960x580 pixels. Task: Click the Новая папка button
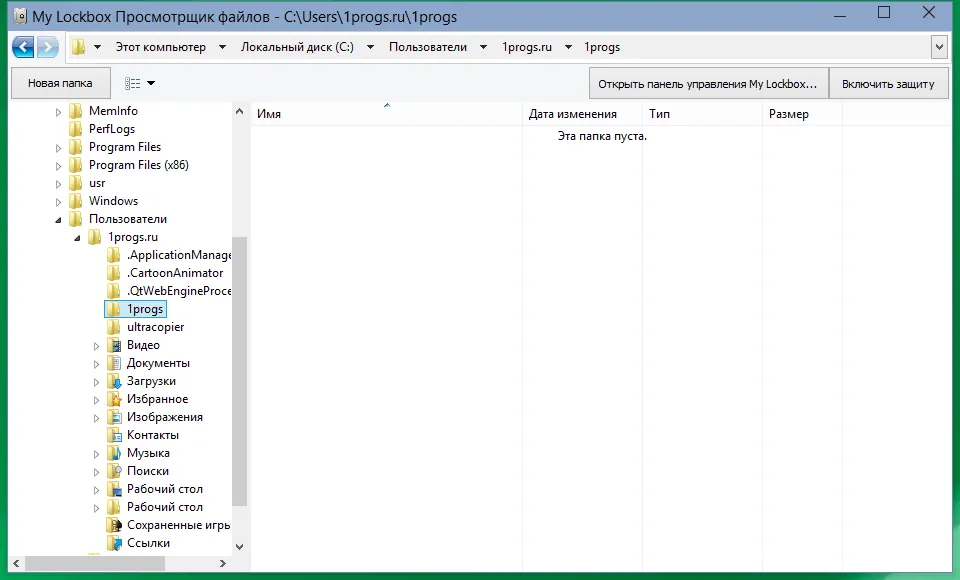pyautogui.click(x=61, y=83)
